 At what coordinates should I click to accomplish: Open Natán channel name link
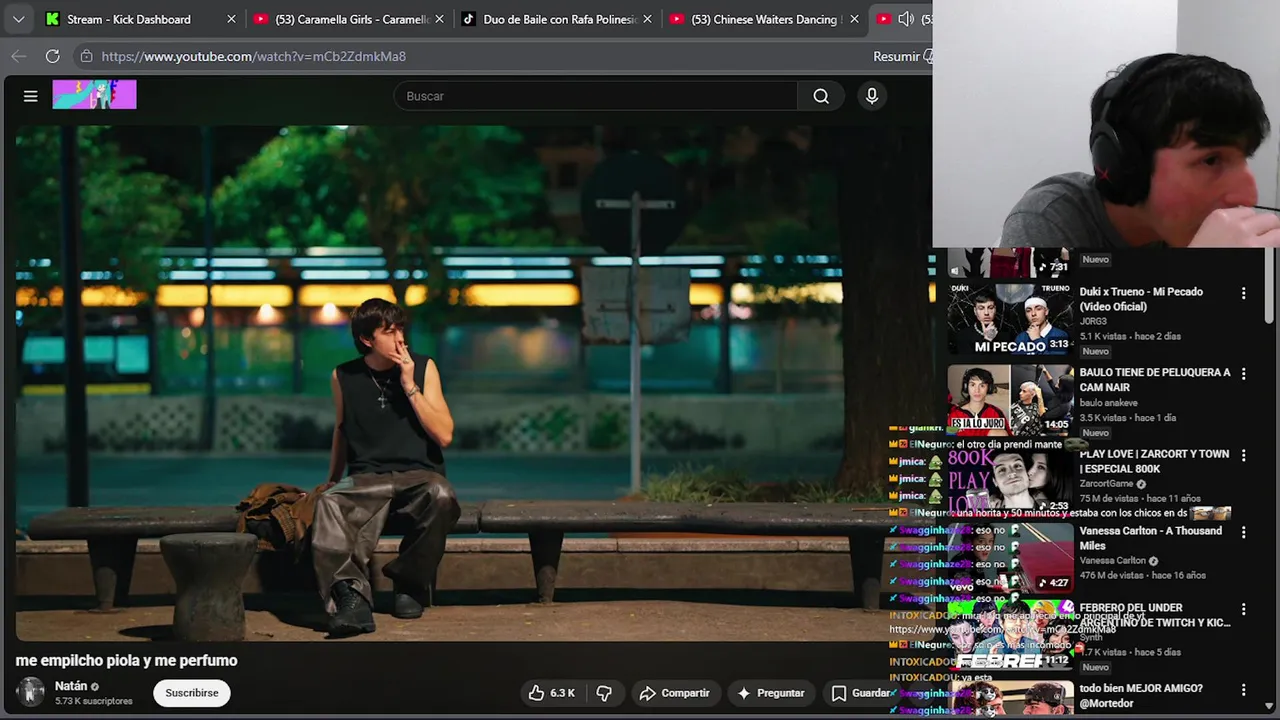71,686
